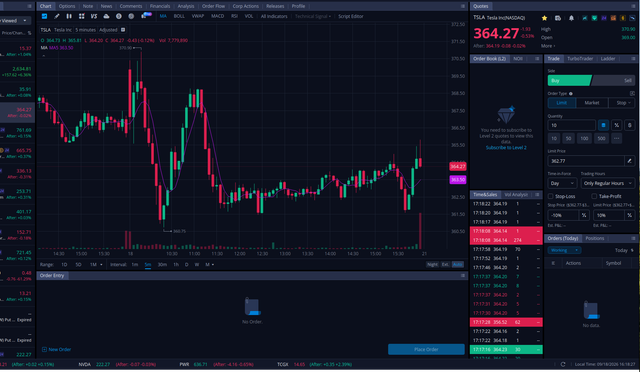Image resolution: width=640 pixels, height=372 pixels.
Task: Select the chart type icon in chart toolbar
Action: pyautogui.click(x=44, y=16)
